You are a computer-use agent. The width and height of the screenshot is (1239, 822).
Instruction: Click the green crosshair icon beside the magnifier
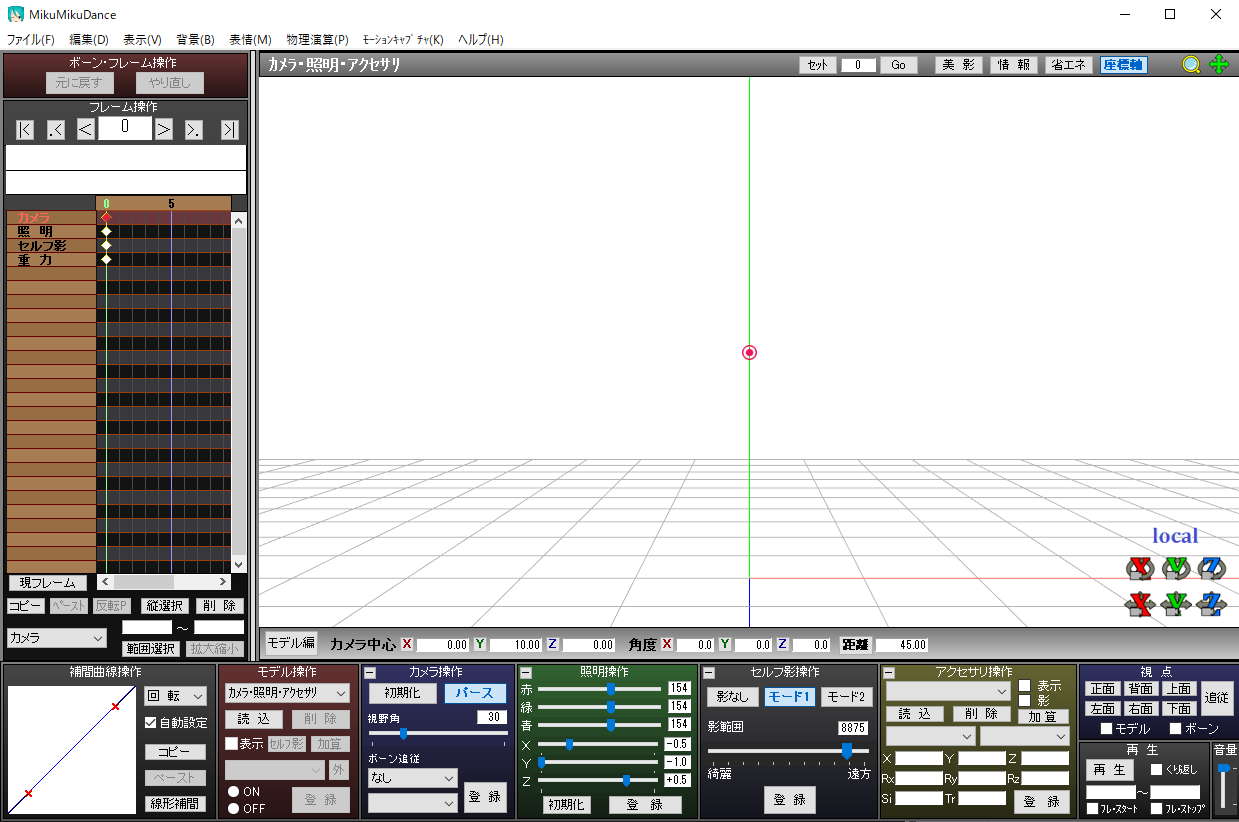coord(1218,64)
